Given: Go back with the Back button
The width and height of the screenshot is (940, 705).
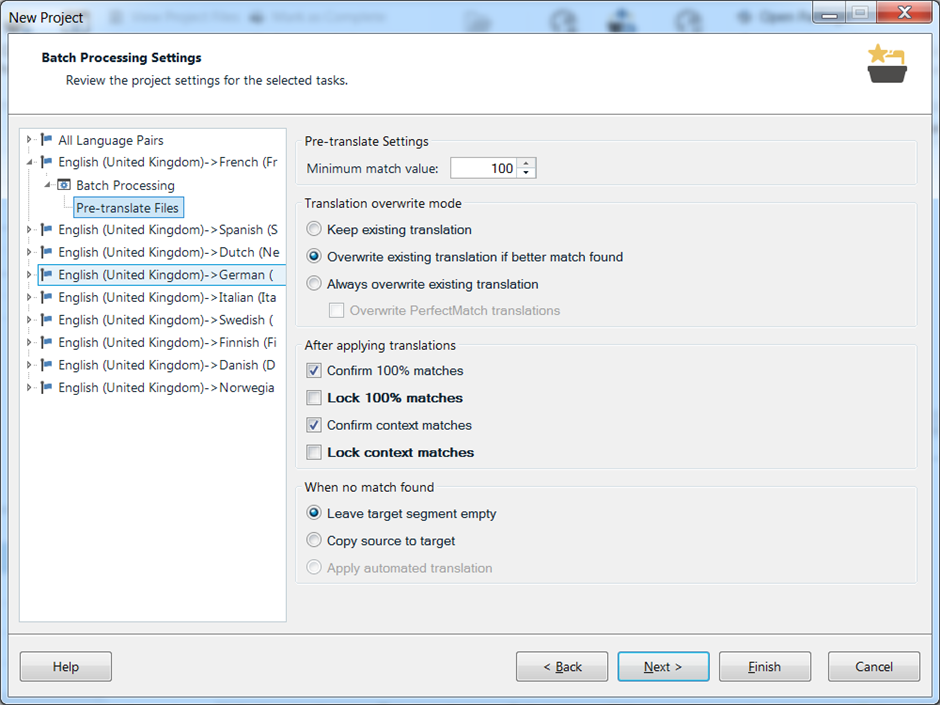Looking at the screenshot, I should click(562, 667).
